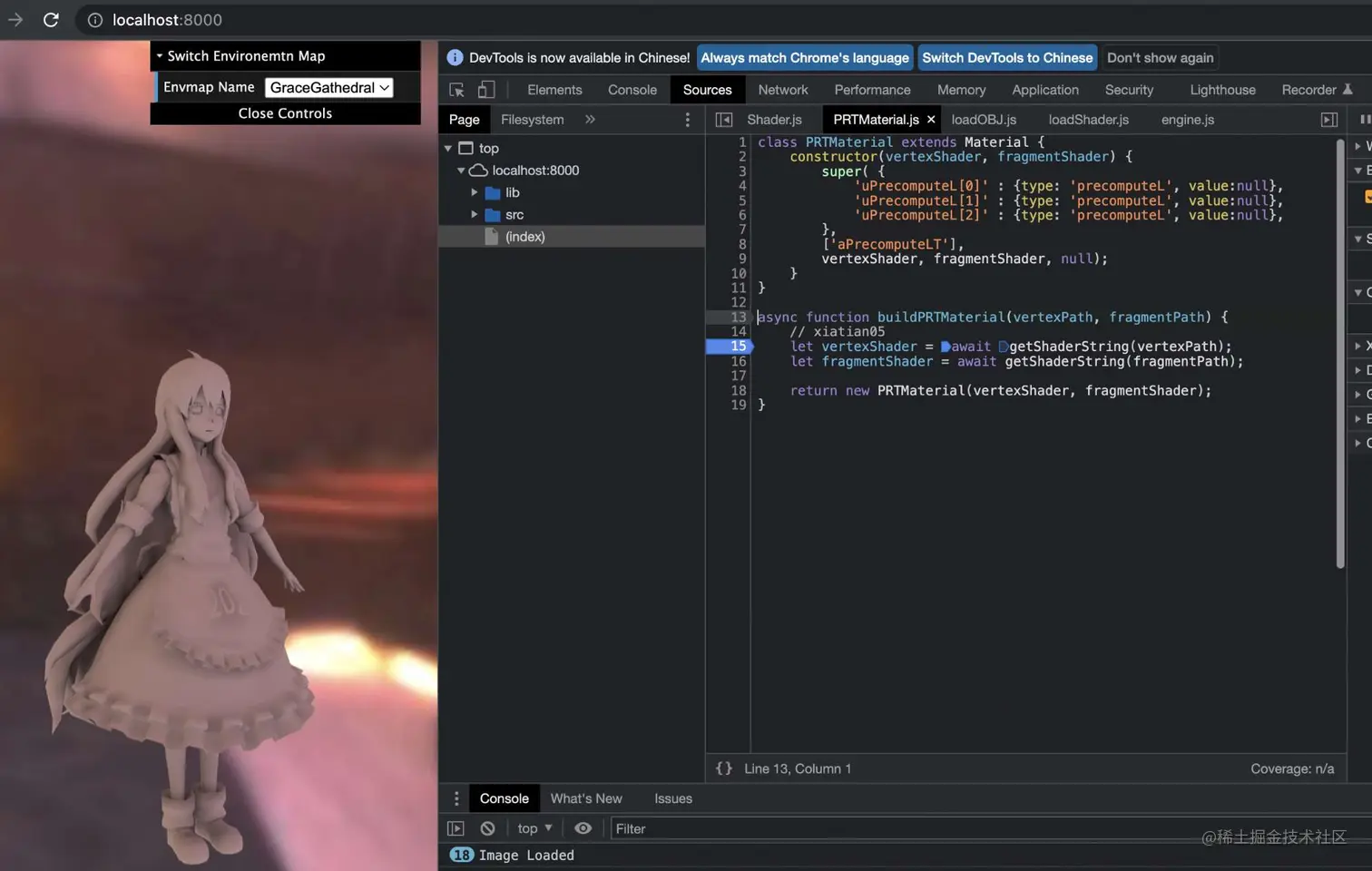This screenshot has width=1372, height=871.
Task: Select the Page navigator tab
Action: point(465,120)
